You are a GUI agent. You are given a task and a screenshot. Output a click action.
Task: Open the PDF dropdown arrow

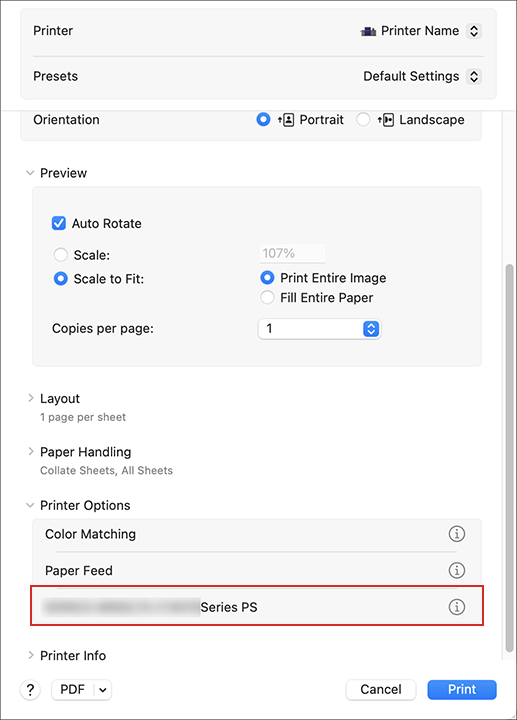(x=103, y=690)
